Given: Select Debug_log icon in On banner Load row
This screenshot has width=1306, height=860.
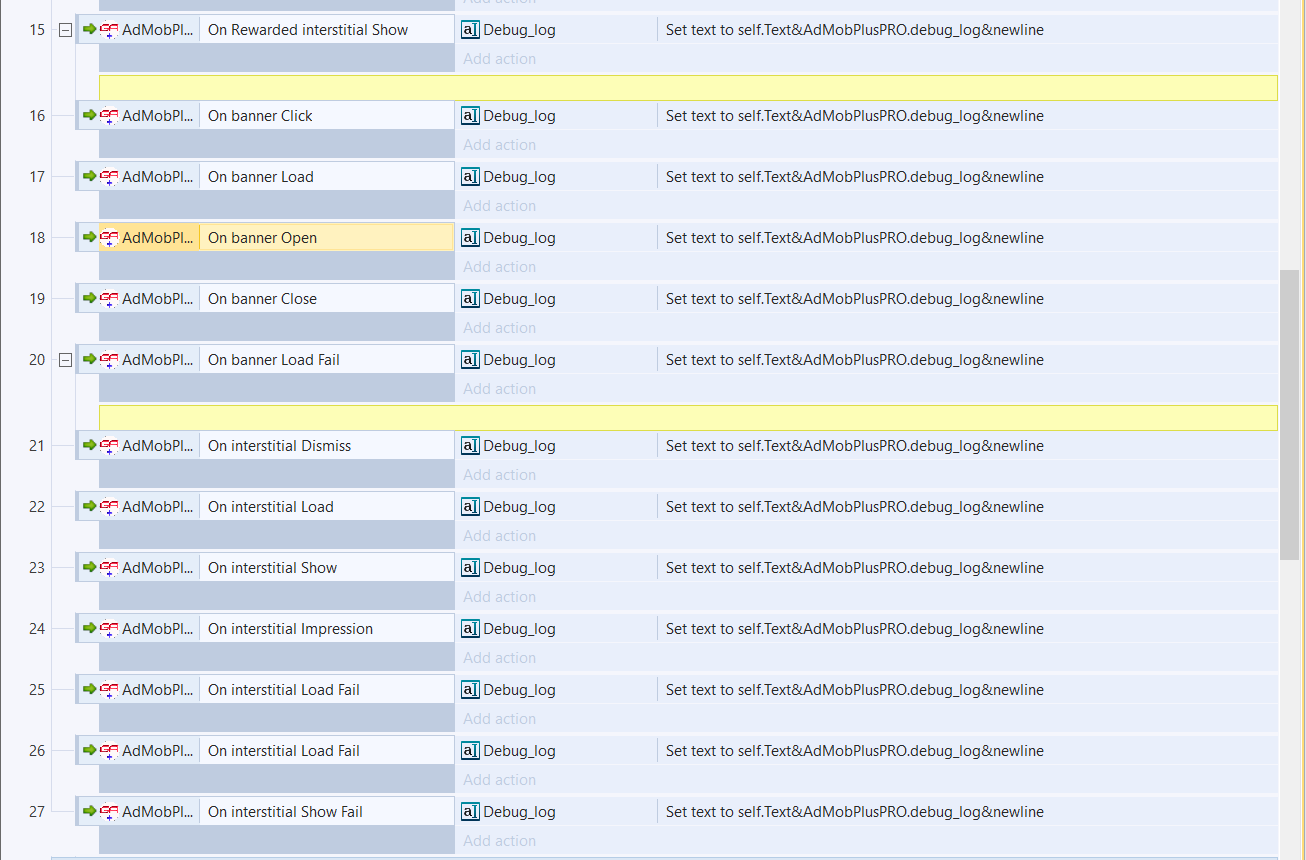Looking at the screenshot, I should click(x=470, y=177).
